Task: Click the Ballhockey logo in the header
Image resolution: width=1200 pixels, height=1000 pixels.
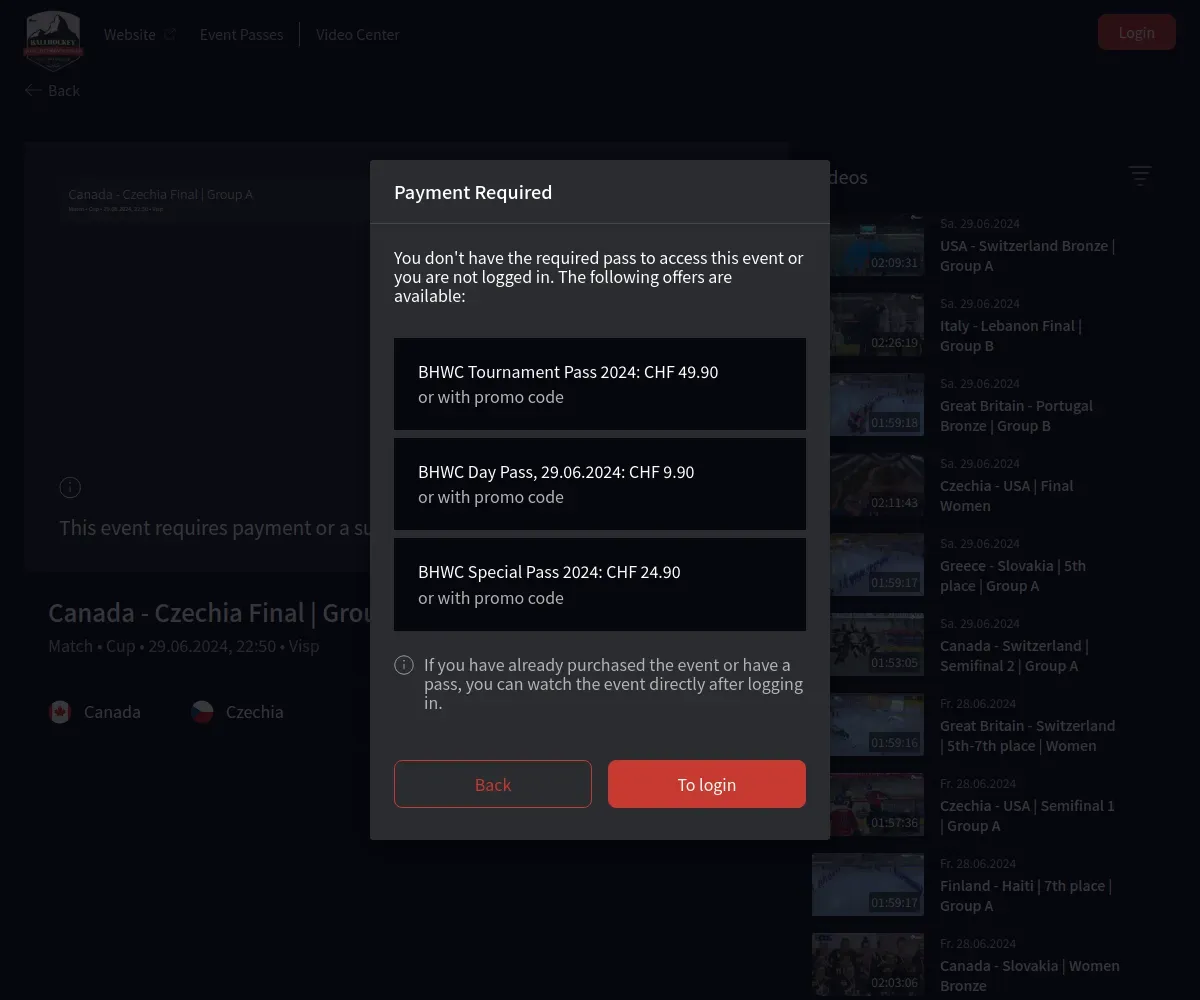Action: point(53,40)
